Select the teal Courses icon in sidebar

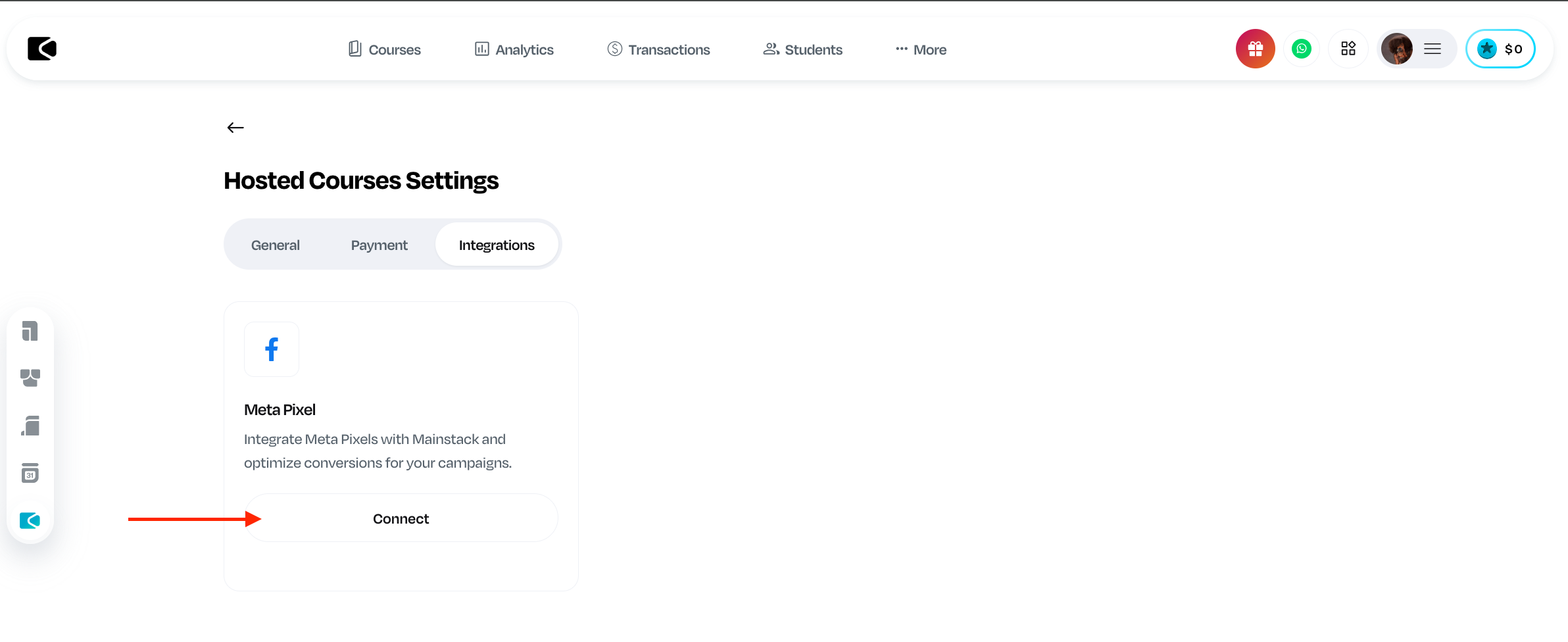coord(30,520)
